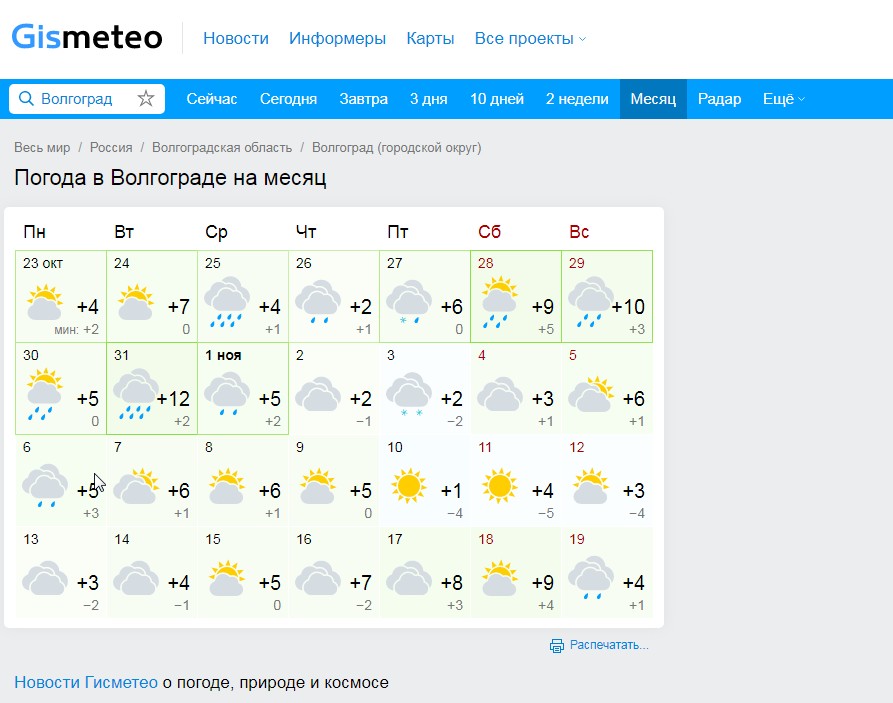The height and width of the screenshot is (703, 893).
Task: Click the snow cloud icon on November 3
Action: click(408, 394)
